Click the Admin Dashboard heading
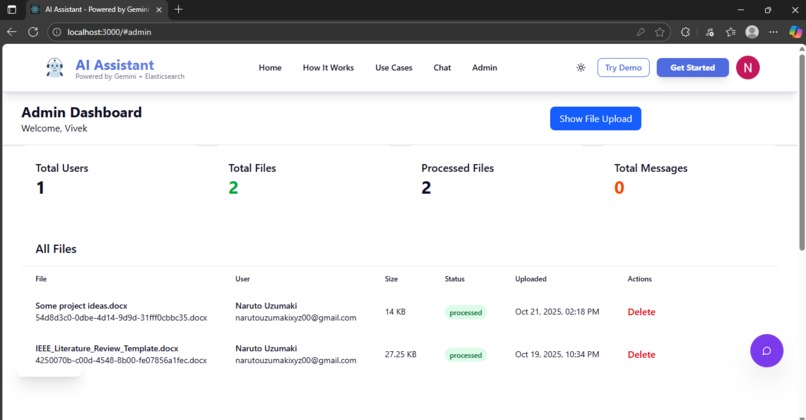The height and width of the screenshot is (420, 806). tap(81, 112)
